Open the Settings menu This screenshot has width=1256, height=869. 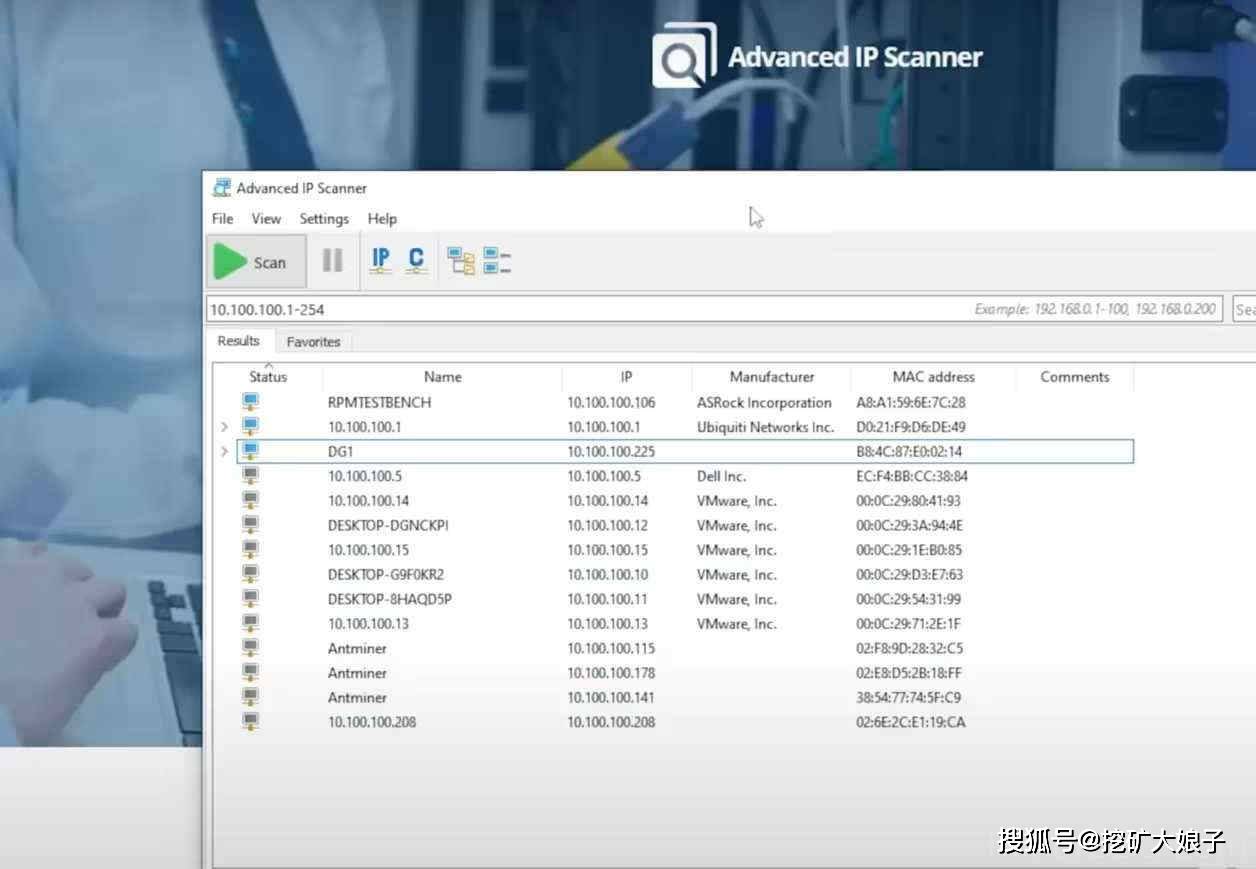coord(324,218)
